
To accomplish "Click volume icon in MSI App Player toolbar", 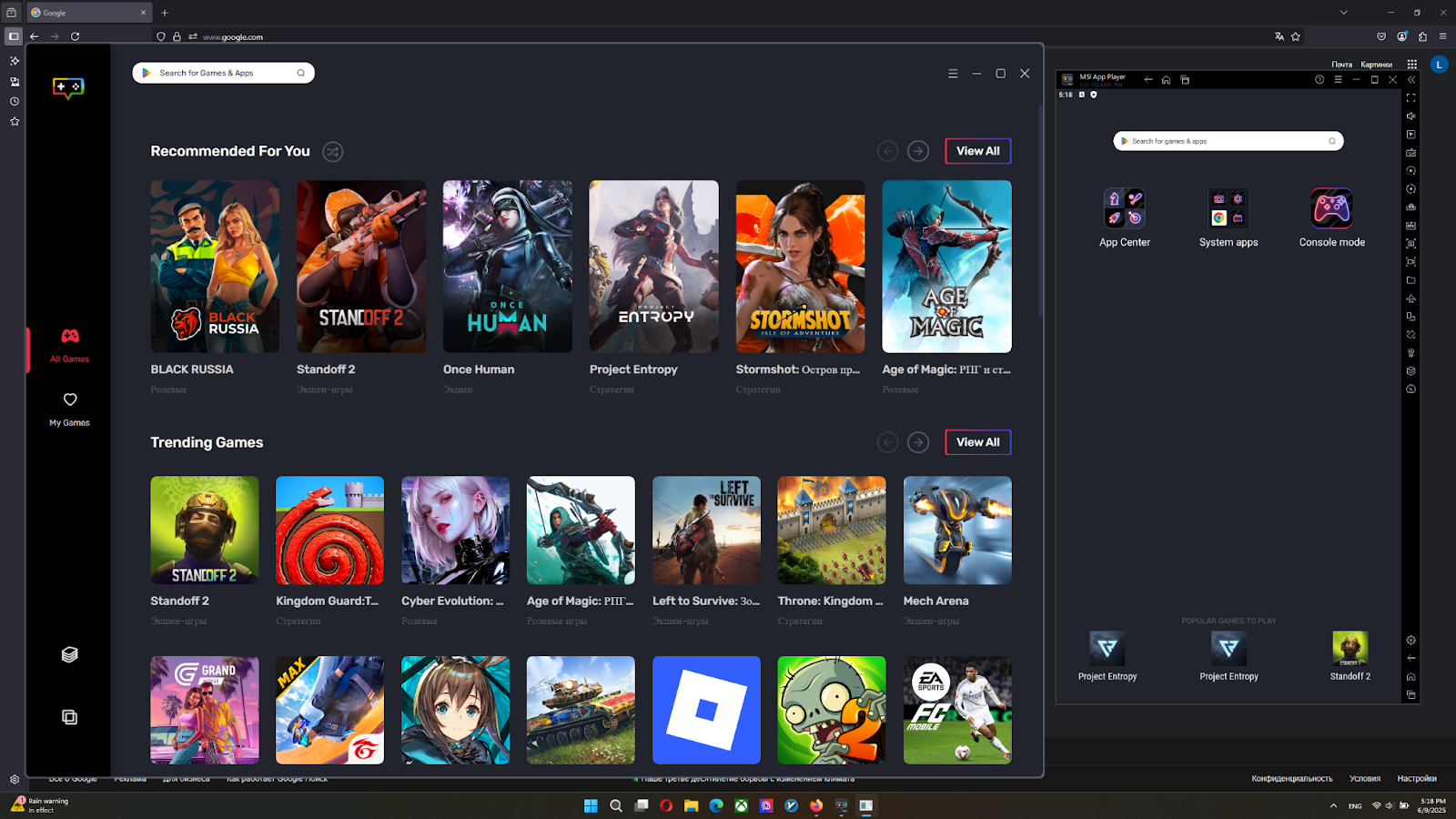I will click(x=1410, y=116).
